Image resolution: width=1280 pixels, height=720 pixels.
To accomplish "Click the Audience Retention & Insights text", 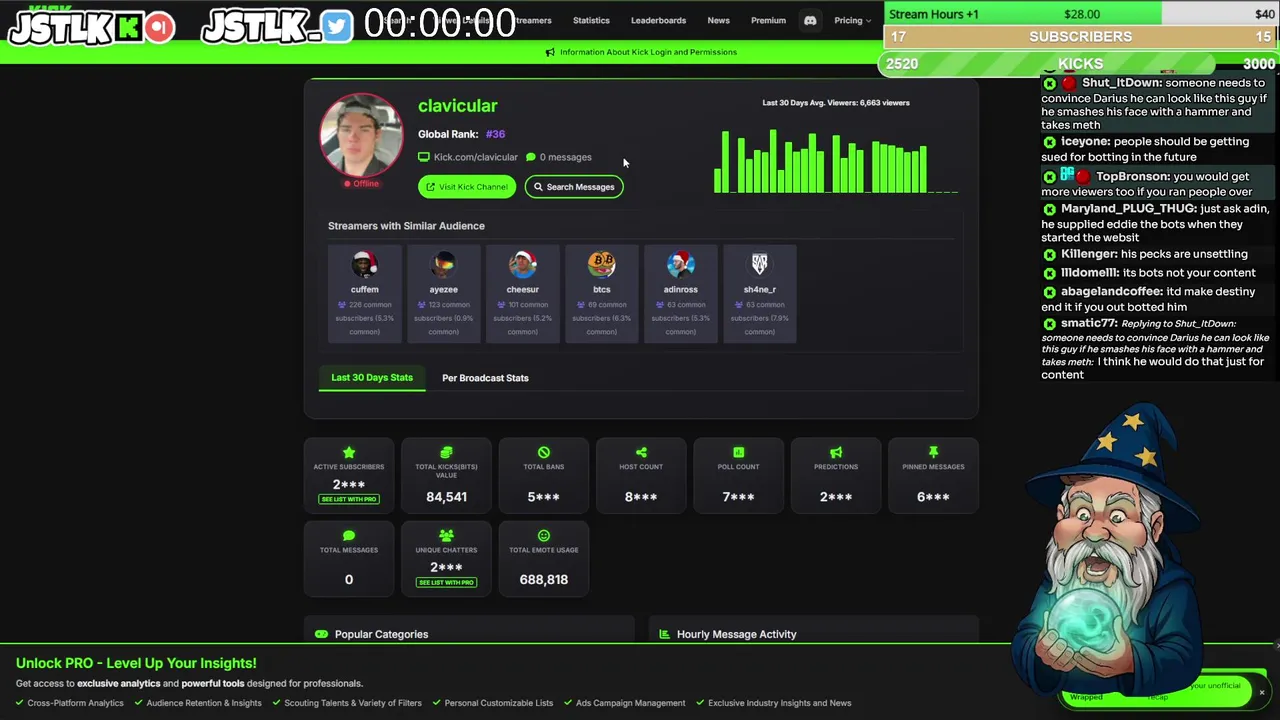I will (204, 703).
